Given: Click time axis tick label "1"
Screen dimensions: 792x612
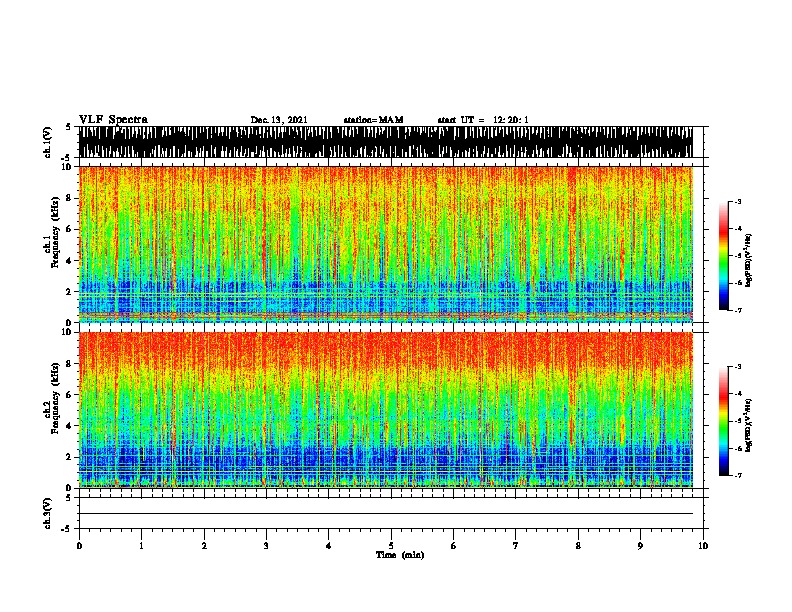Looking at the screenshot, I should tap(141, 546).
